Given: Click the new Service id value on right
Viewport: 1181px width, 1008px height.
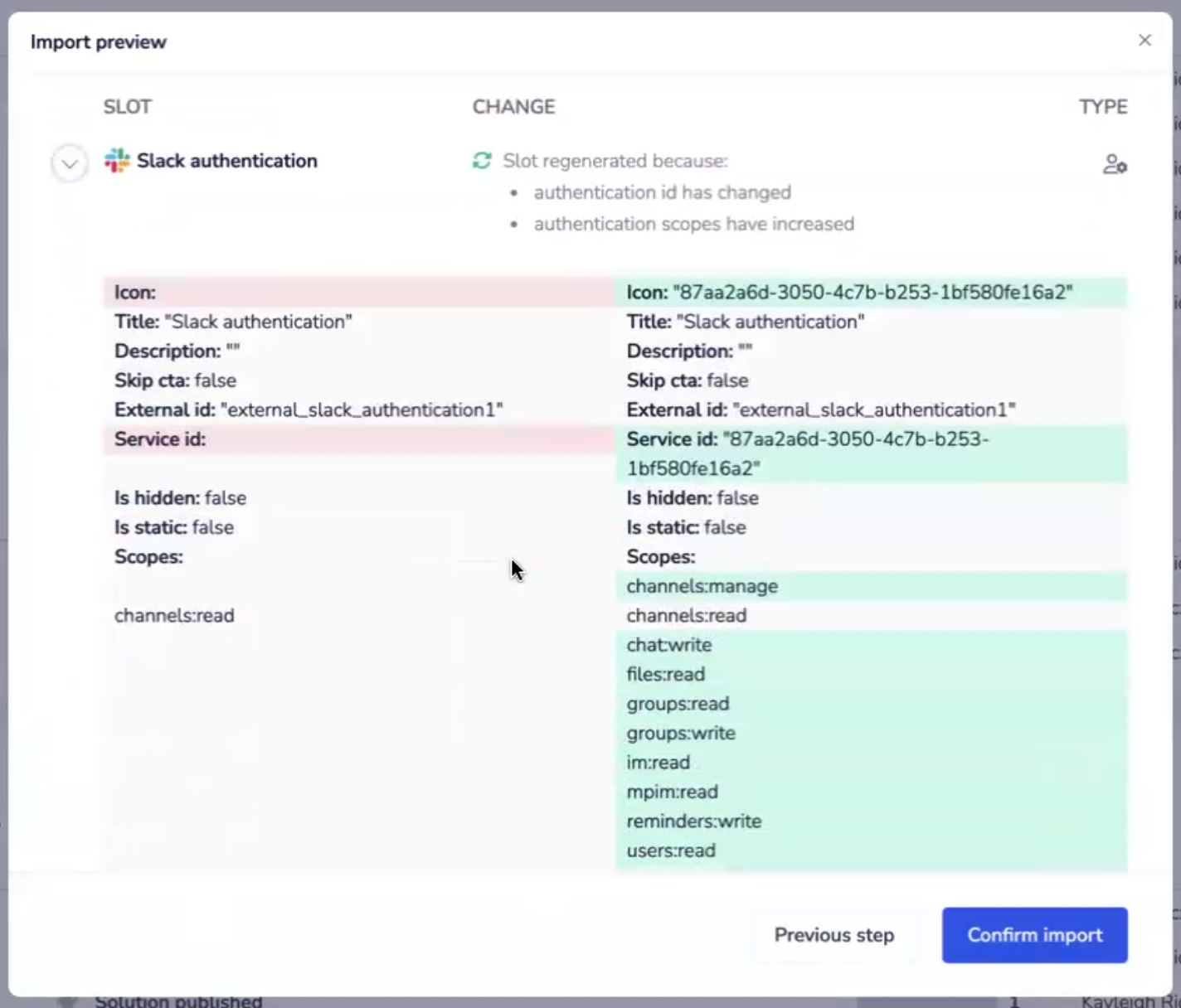Looking at the screenshot, I should point(871,453).
